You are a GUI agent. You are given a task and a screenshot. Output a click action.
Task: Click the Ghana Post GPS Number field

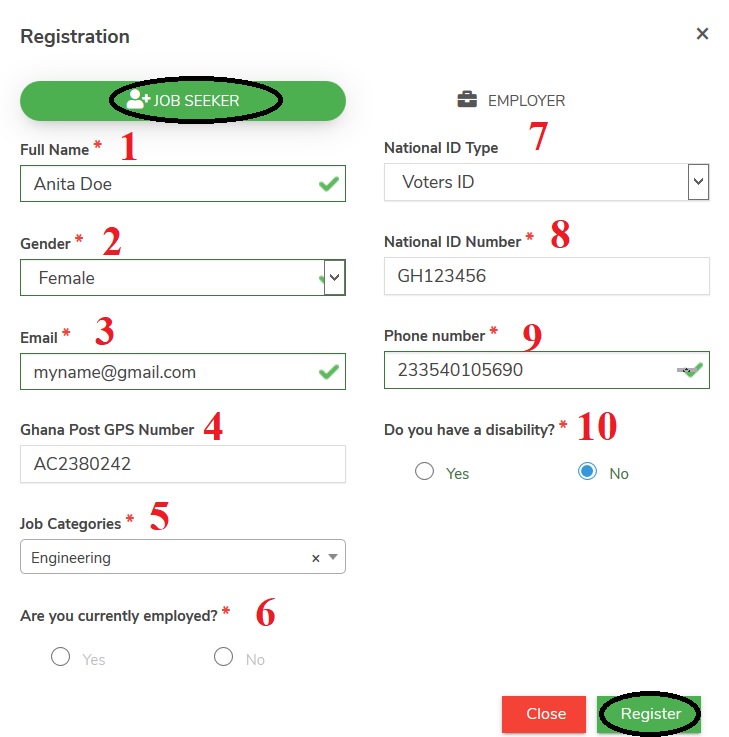click(x=182, y=464)
